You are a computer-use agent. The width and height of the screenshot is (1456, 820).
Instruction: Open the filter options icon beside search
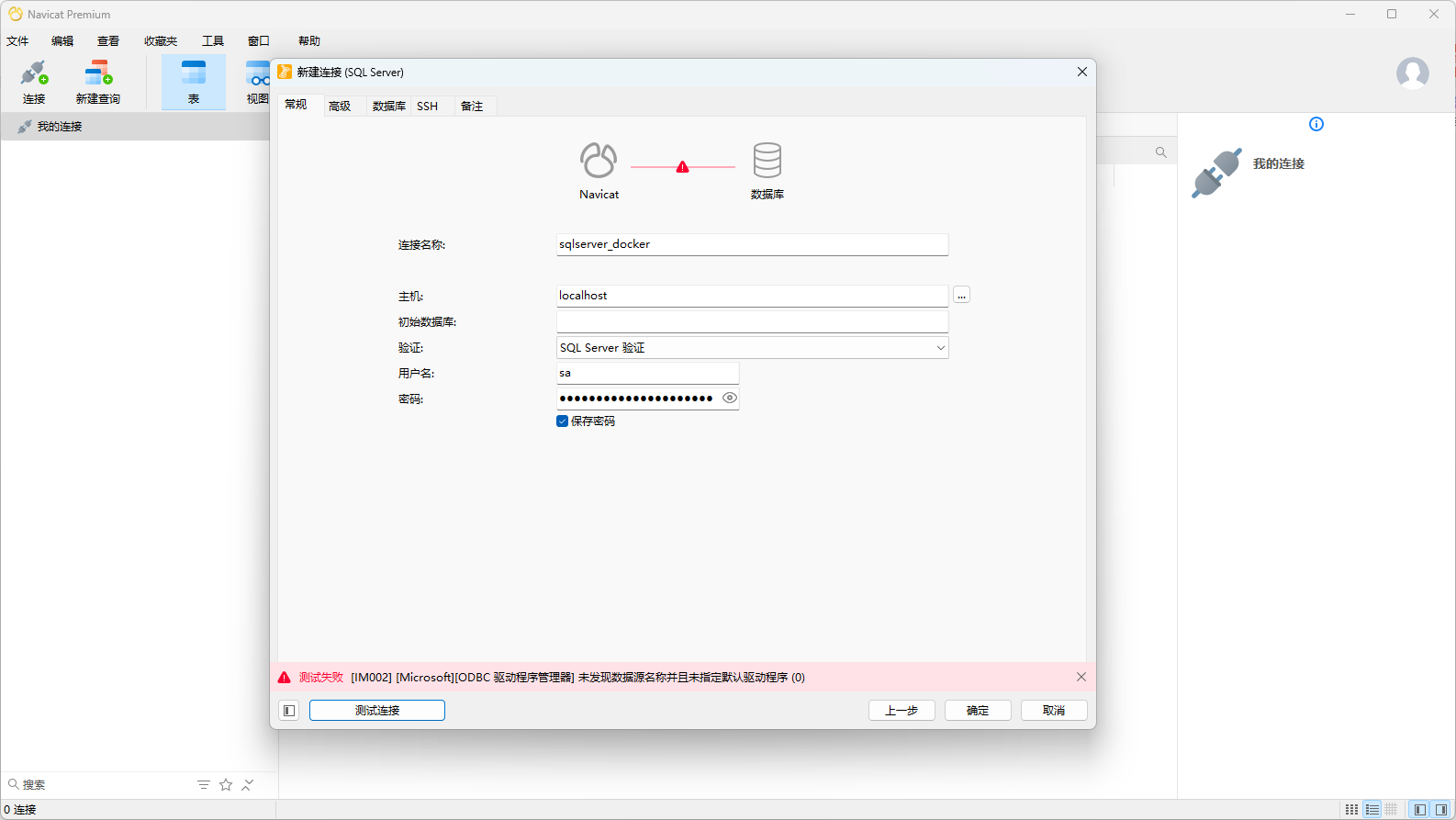click(x=204, y=785)
